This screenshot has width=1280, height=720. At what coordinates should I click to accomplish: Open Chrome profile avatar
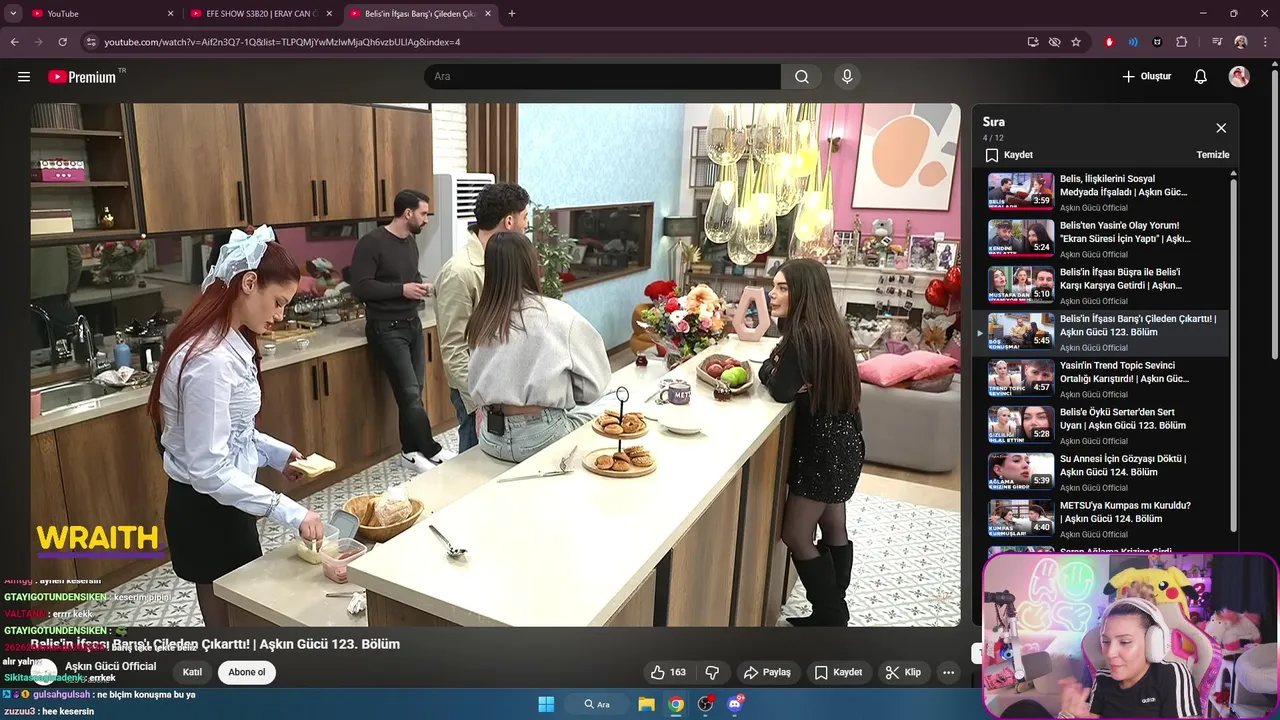pos(1241,42)
